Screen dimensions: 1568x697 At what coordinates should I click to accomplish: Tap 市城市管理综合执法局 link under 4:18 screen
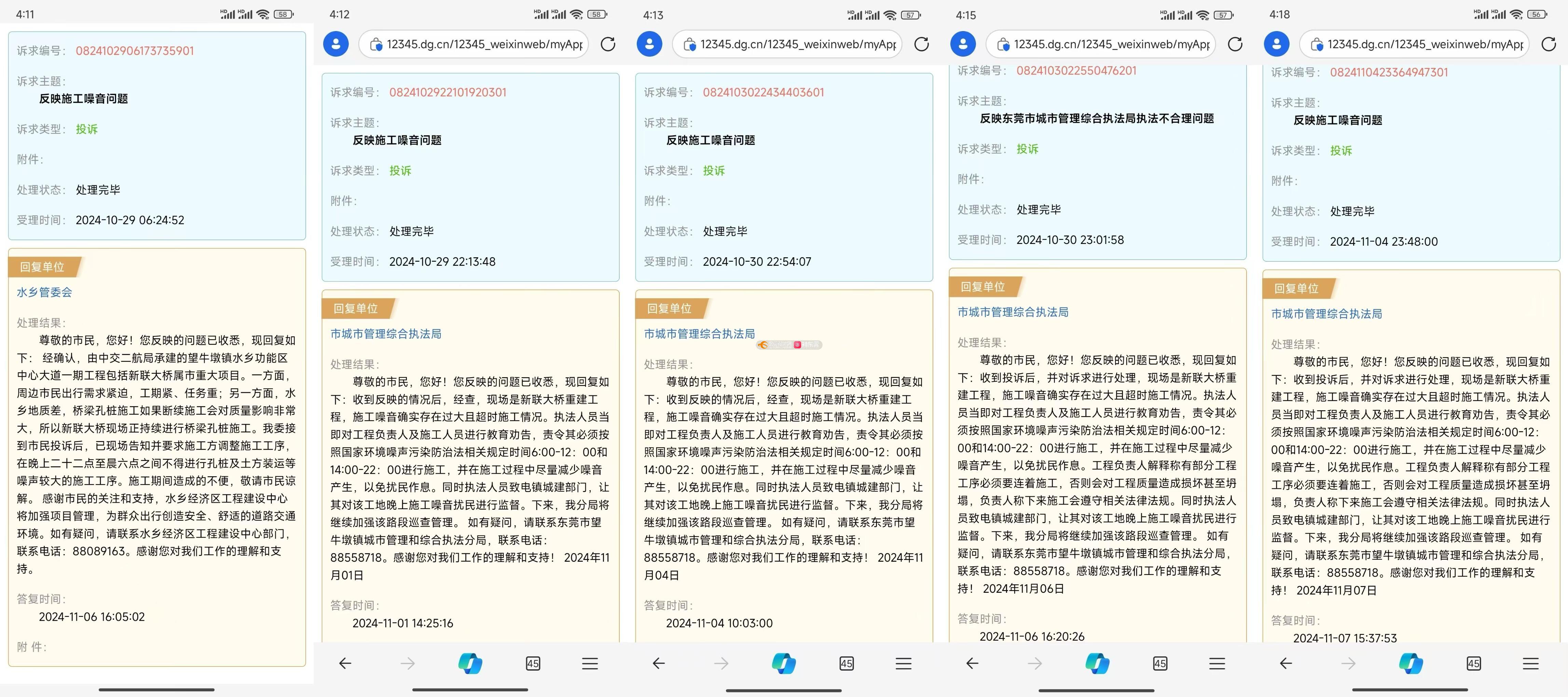pos(1326,314)
